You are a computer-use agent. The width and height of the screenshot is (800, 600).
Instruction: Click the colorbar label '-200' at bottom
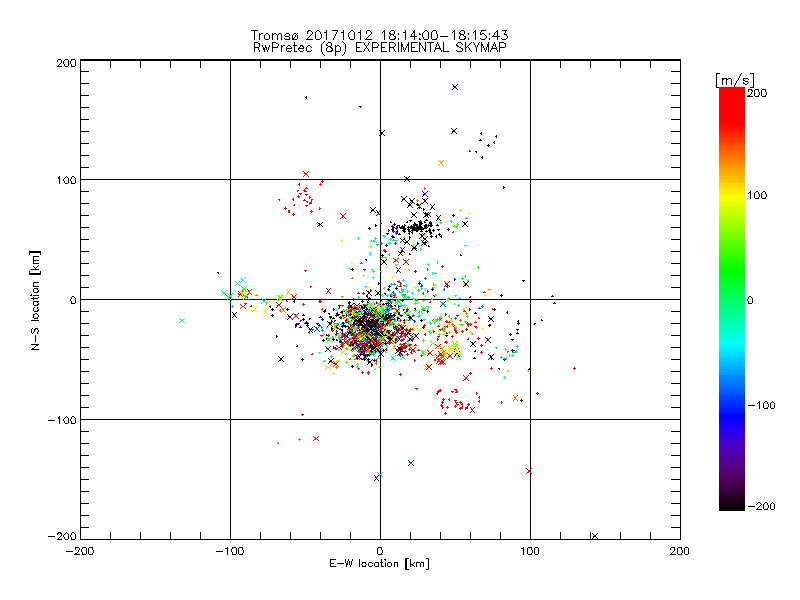(x=761, y=507)
